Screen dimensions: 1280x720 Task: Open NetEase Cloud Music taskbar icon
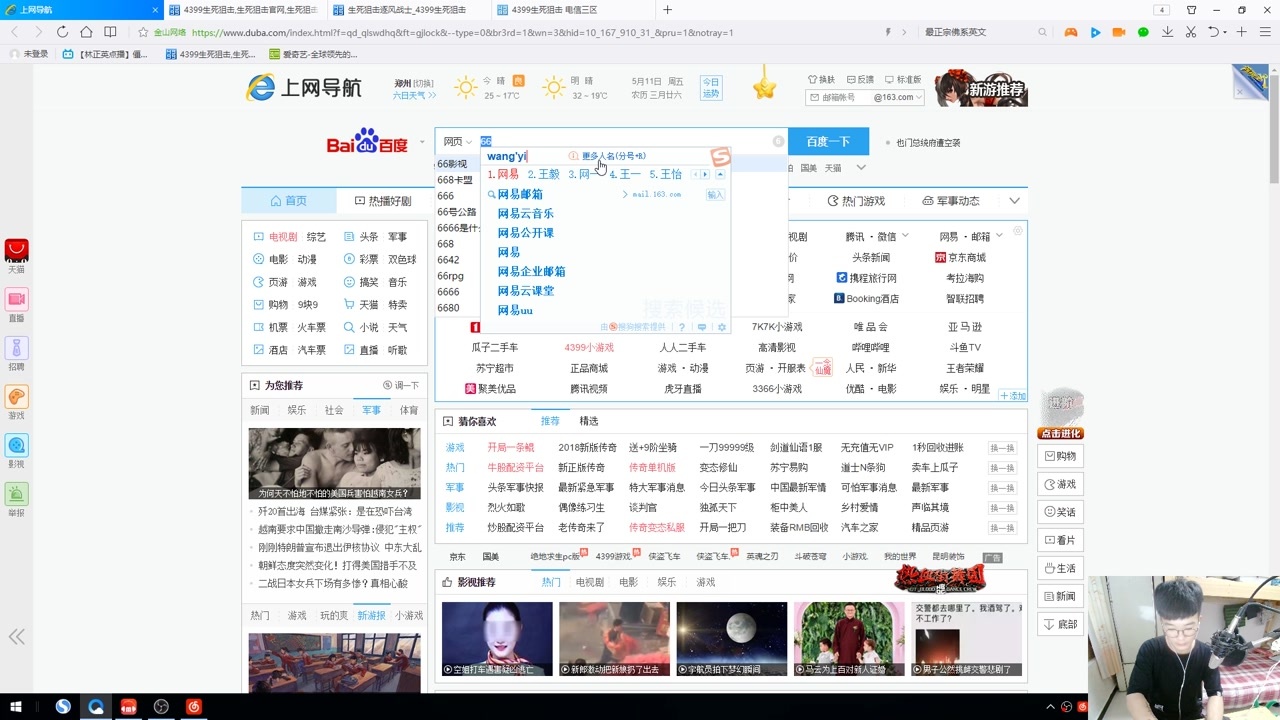[194, 707]
